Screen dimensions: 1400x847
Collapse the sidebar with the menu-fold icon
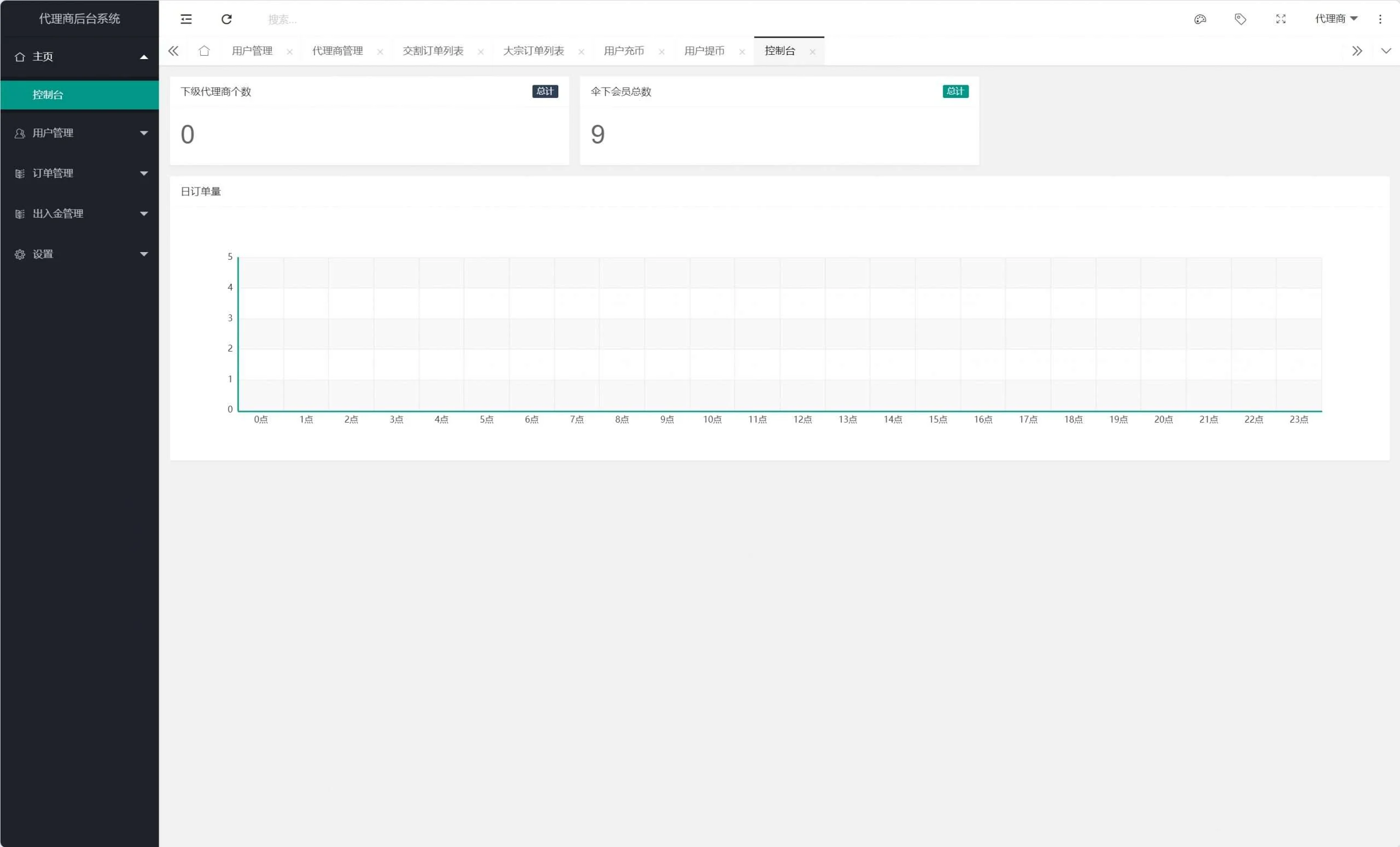pyautogui.click(x=186, y=19)
